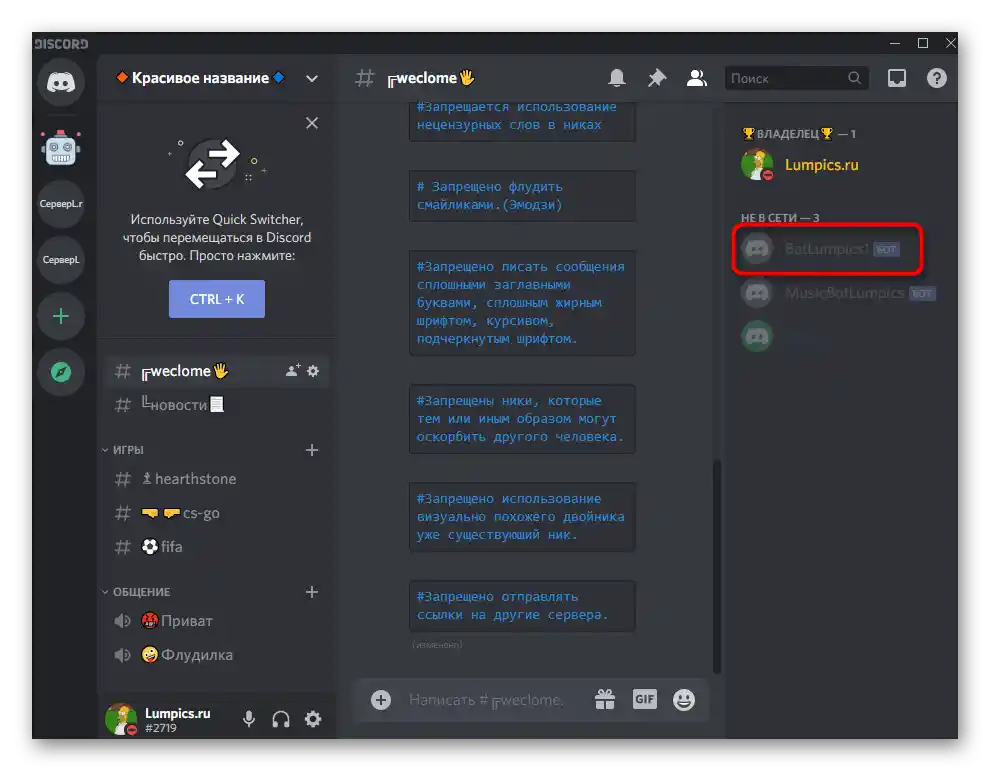Open the Discord home button

click(61, 82)
